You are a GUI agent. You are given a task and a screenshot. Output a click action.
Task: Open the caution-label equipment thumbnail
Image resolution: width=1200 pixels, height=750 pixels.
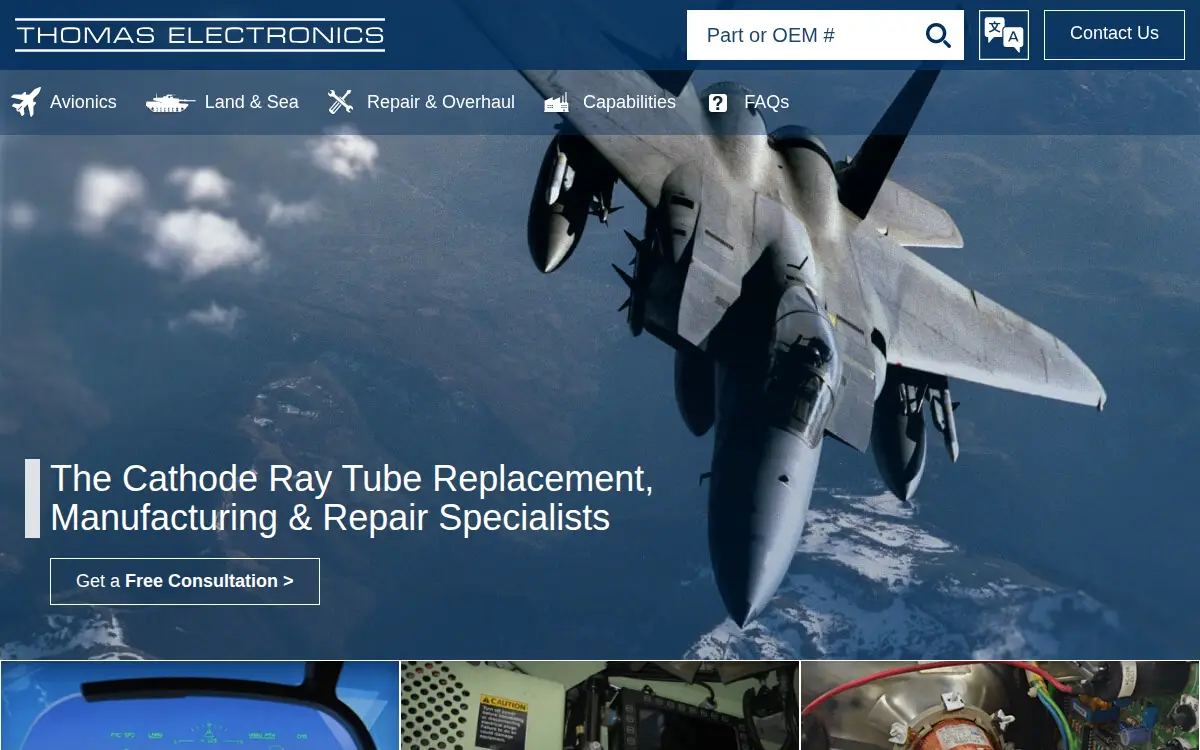coord(600,705)
